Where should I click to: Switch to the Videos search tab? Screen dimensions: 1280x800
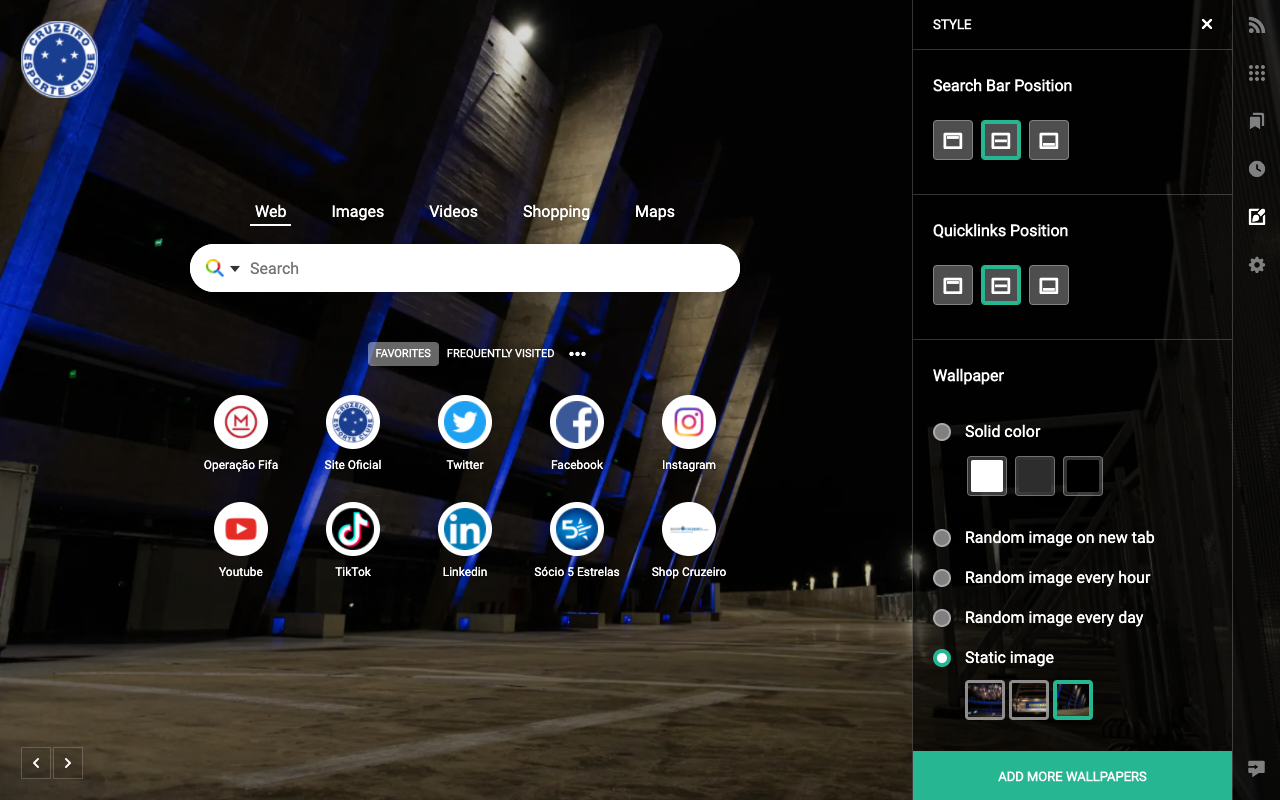point(453,212)
